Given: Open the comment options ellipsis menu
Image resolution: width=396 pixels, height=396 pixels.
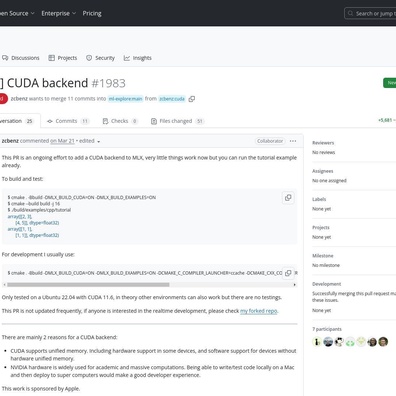Looking at the screenshot, I should click(293, 141).
